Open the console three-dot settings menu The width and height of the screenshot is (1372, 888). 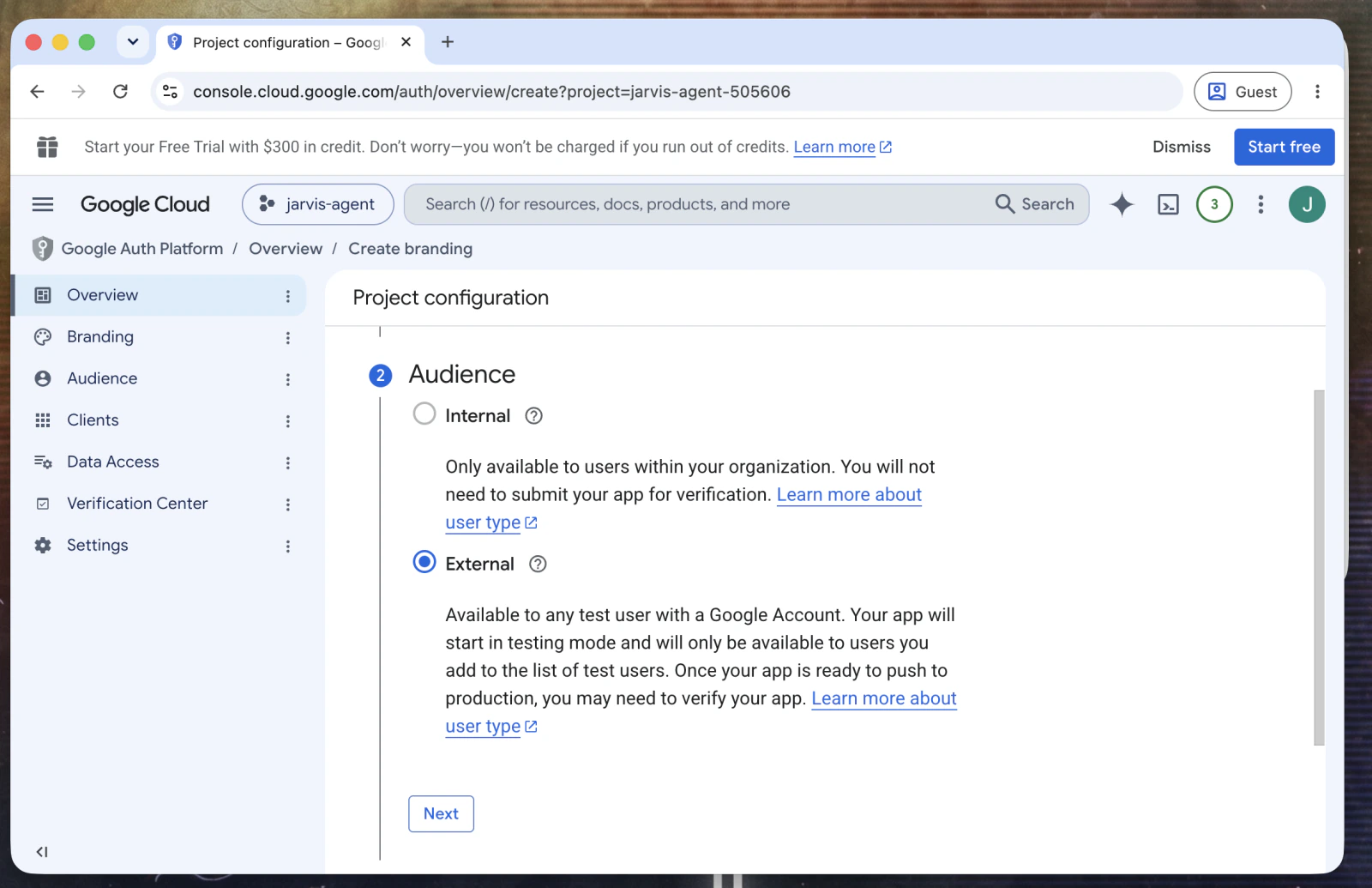click(x=1261, y=204)
